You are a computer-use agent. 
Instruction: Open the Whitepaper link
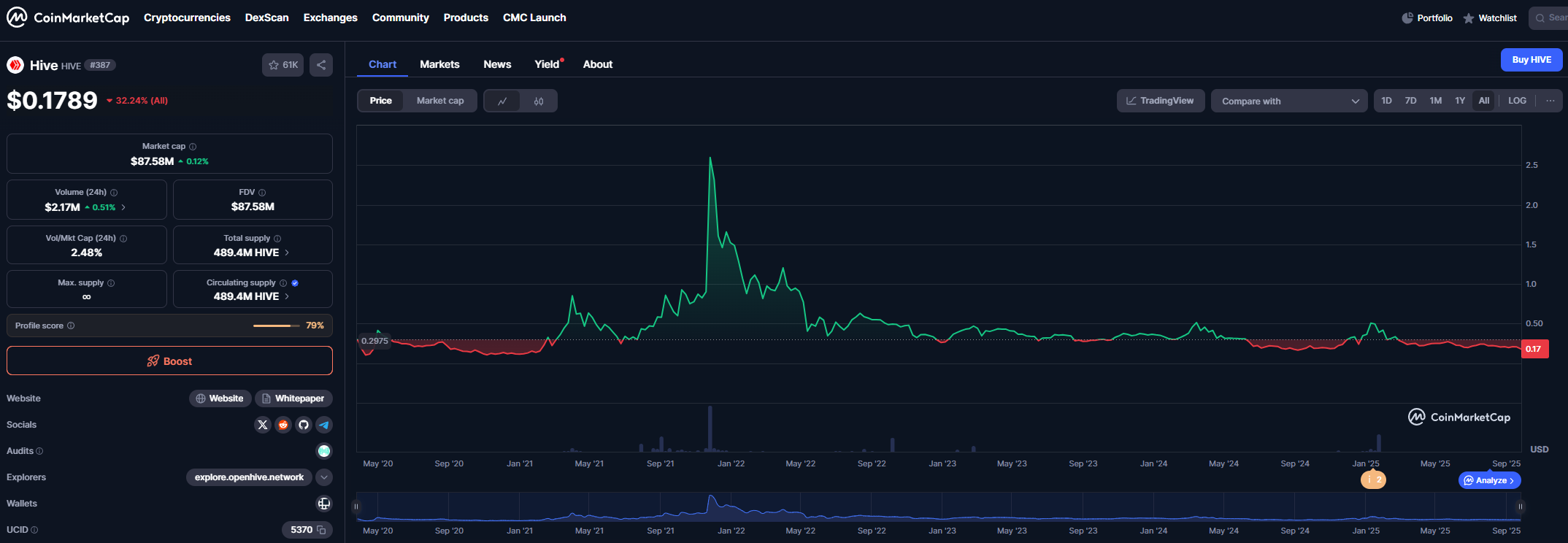click(x=293, y=398)
